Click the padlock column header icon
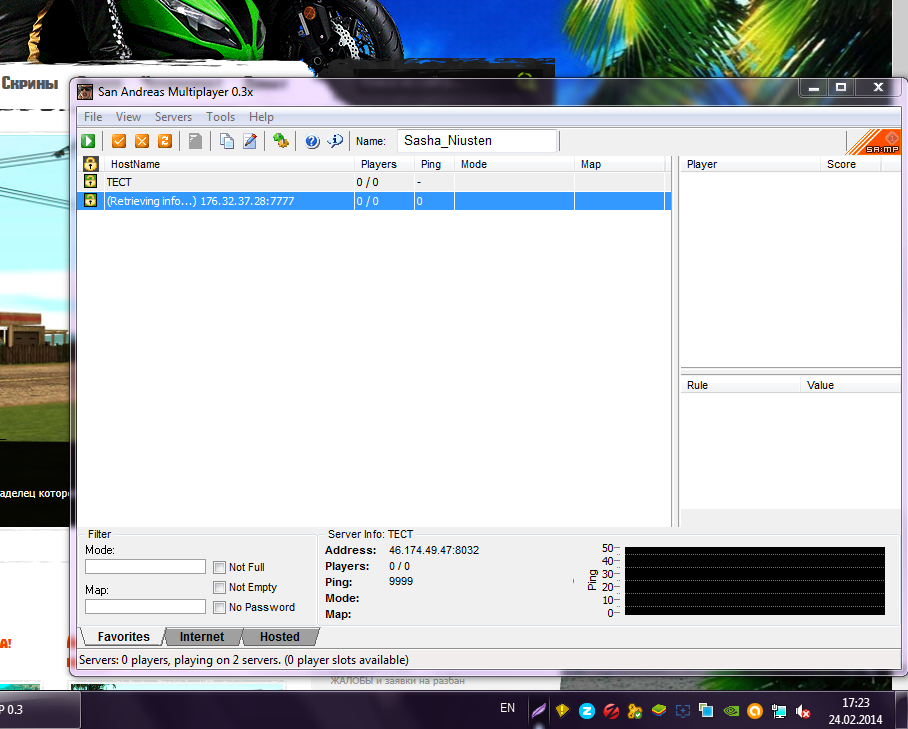 (x=90, y=164)
